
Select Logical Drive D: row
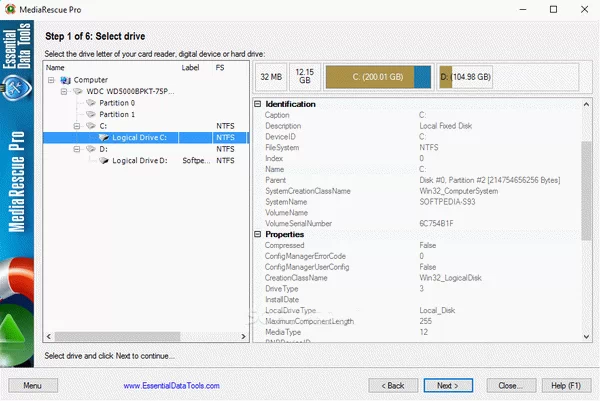146,160
